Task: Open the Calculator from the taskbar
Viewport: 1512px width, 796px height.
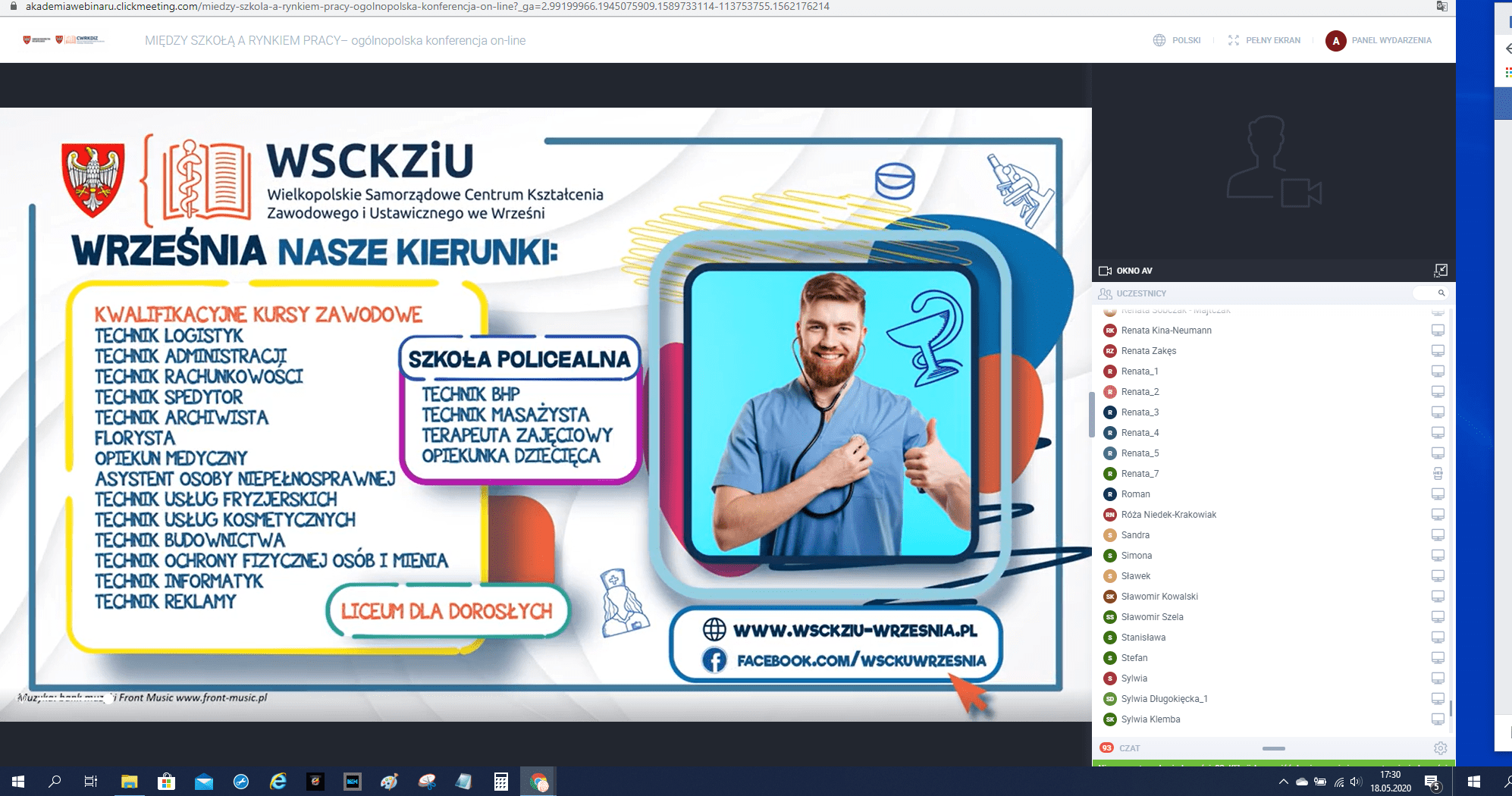Action: click(x=500, y=782)
